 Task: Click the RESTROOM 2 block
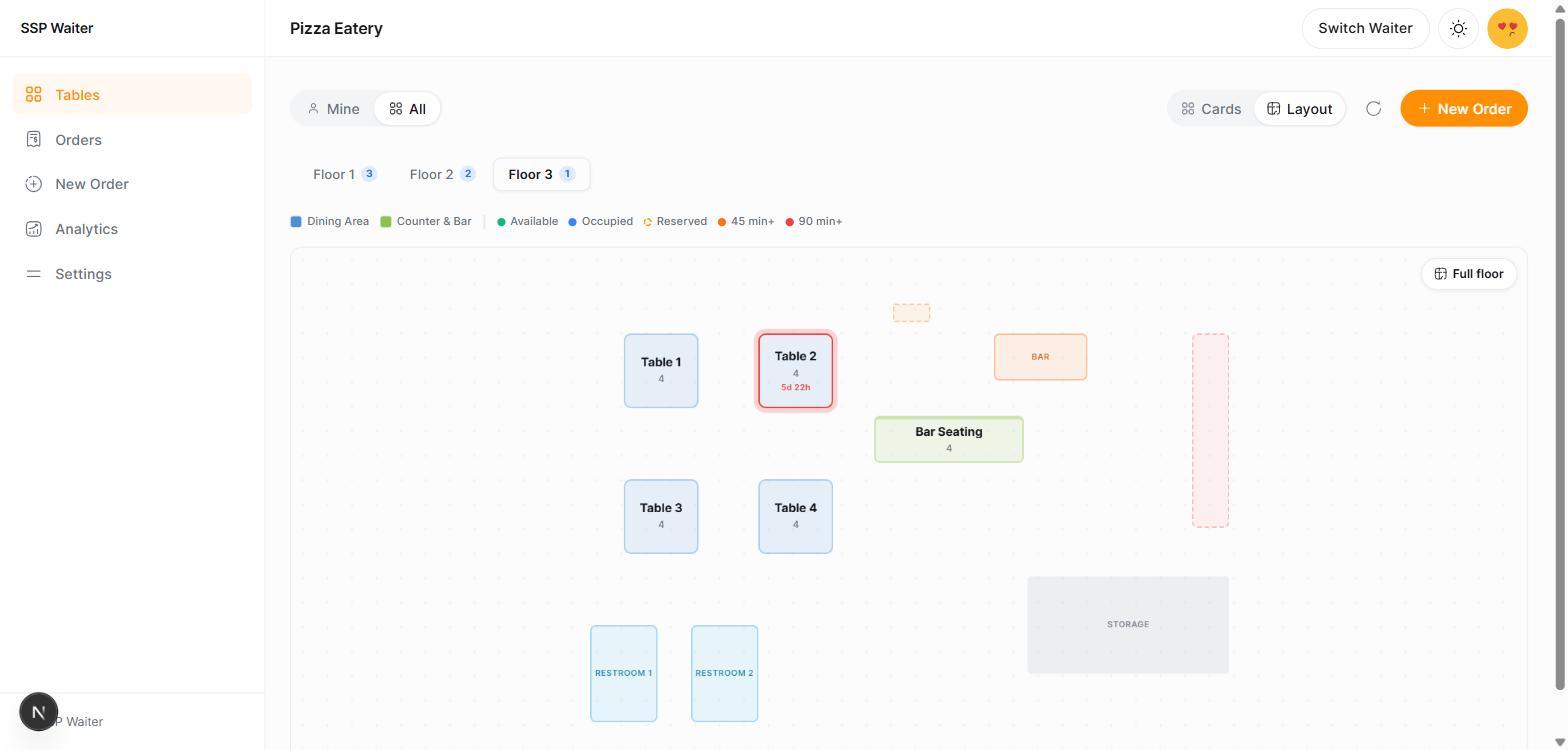tap(724, 674)
